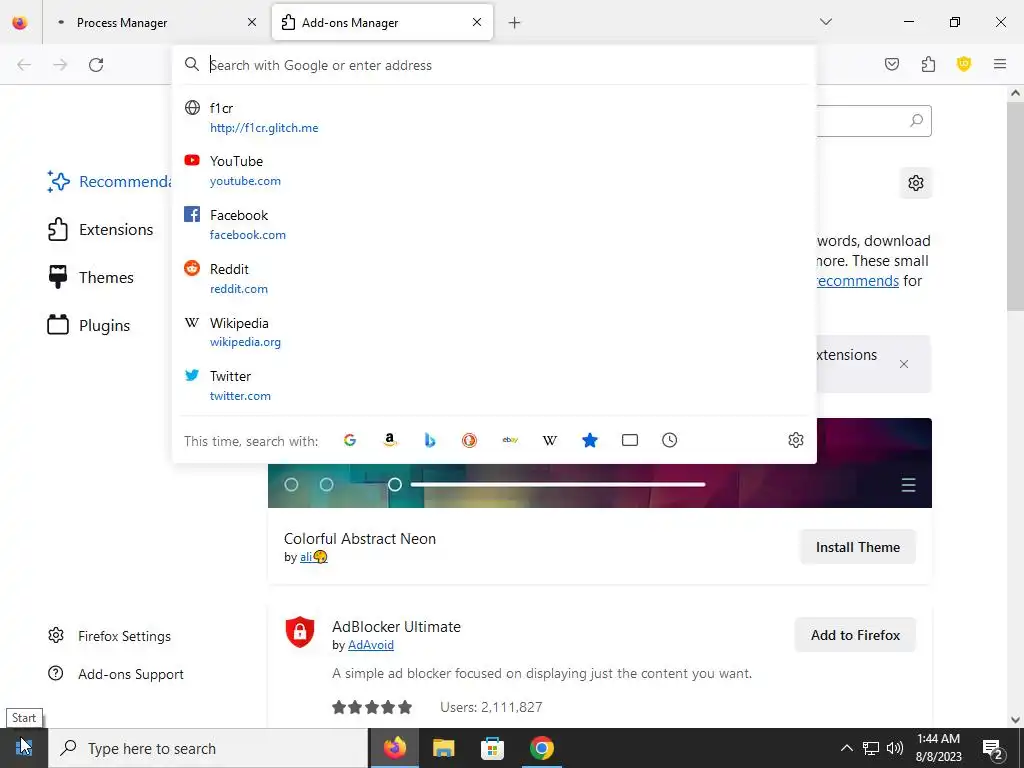Select the Reddit suggestion
The height and width of the screenshot is (768, 1024).
click(494, 278)
